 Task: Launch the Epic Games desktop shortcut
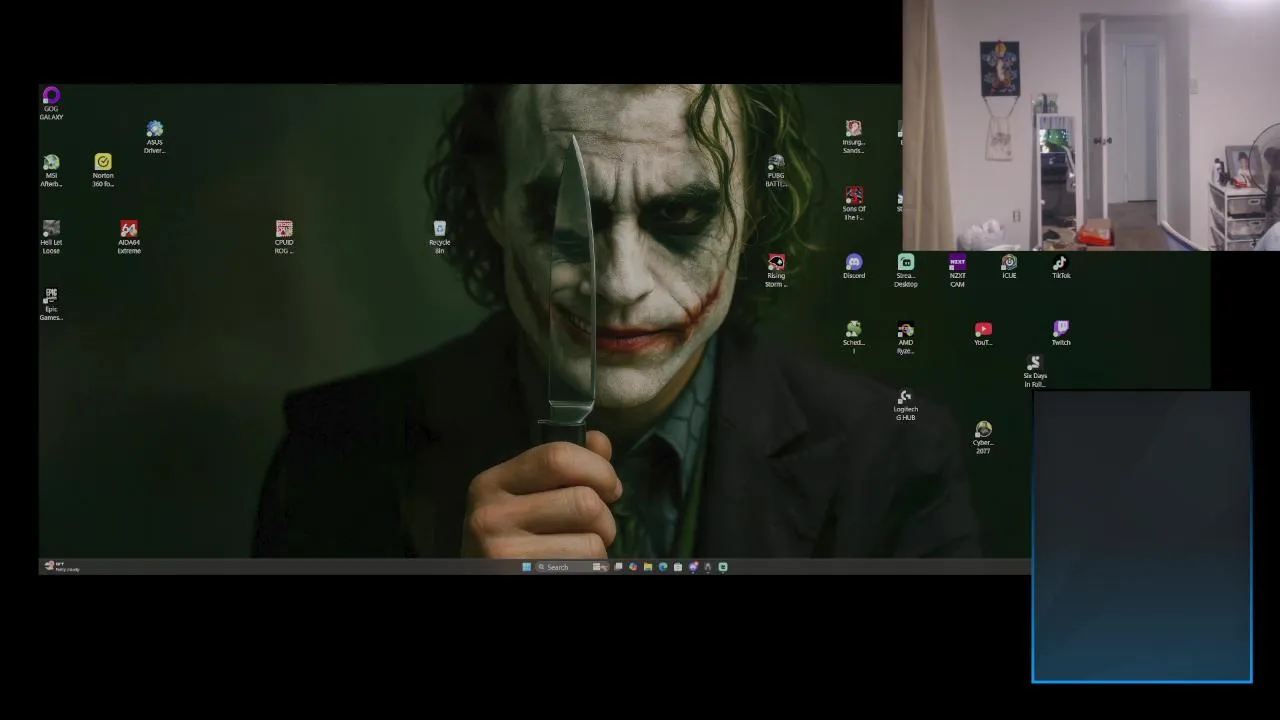tap(51, 304)
